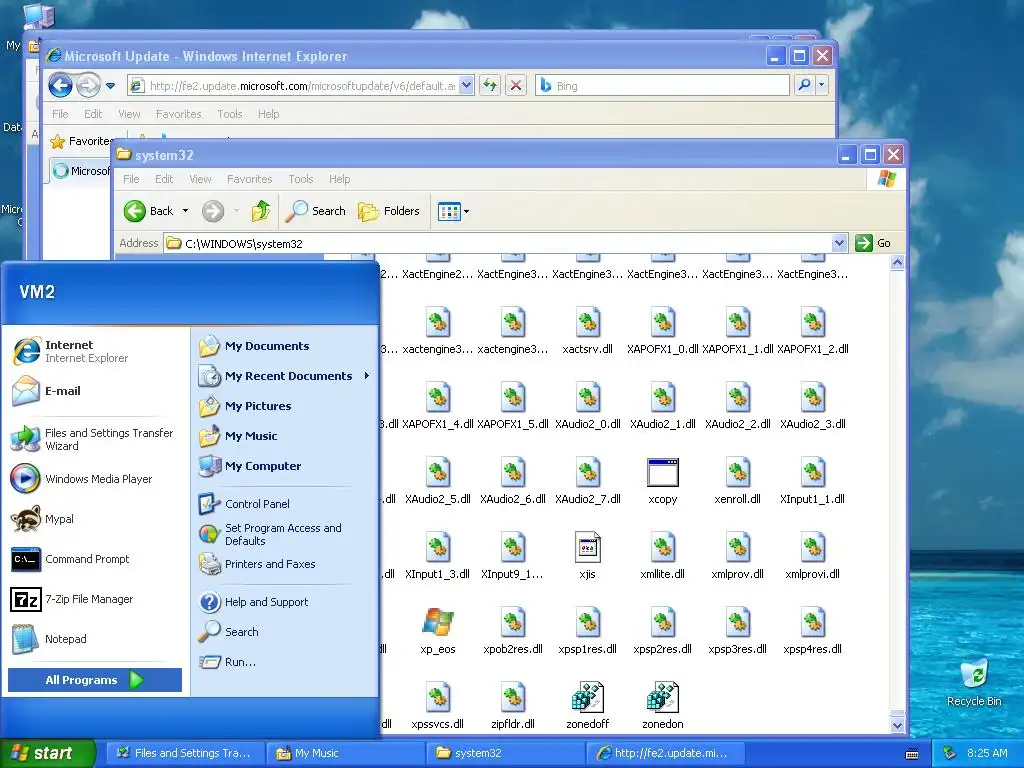Viewport: 1024px width, 768px height.
Task: Click the Go button next to the address bar
Action: tap(873, 243)
